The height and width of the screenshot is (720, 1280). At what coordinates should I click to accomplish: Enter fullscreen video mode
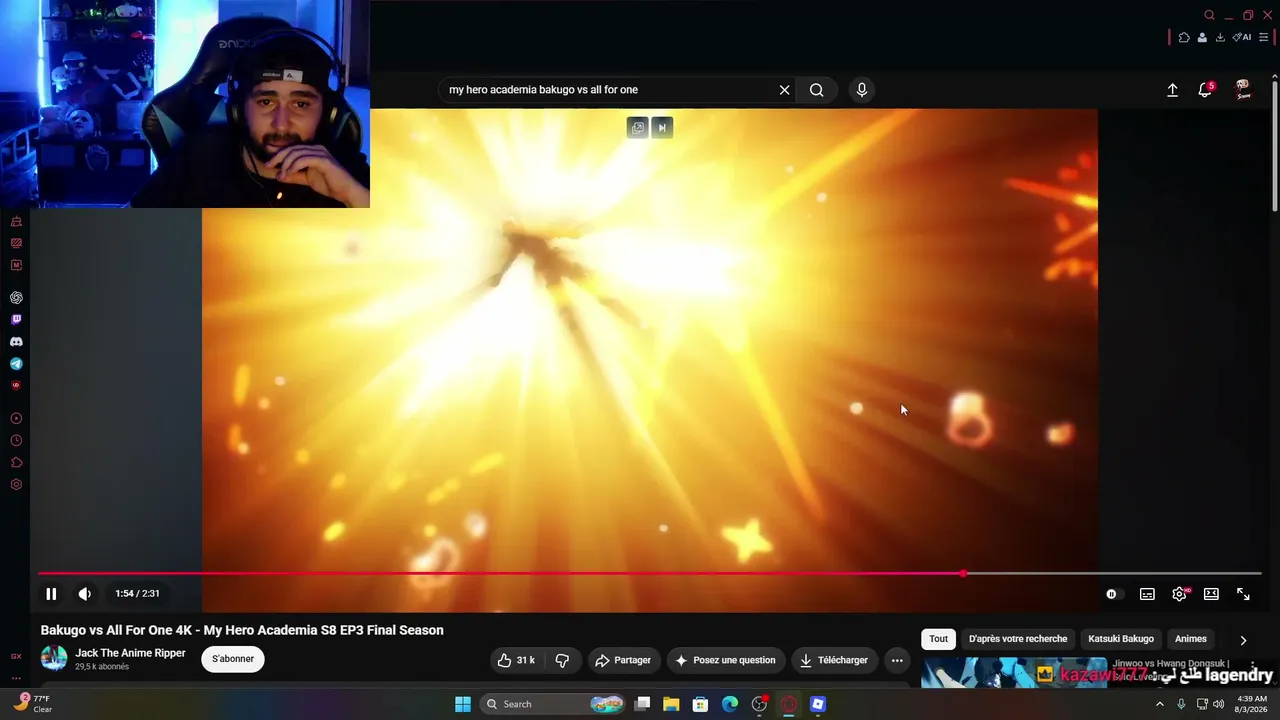[1243, 594]
